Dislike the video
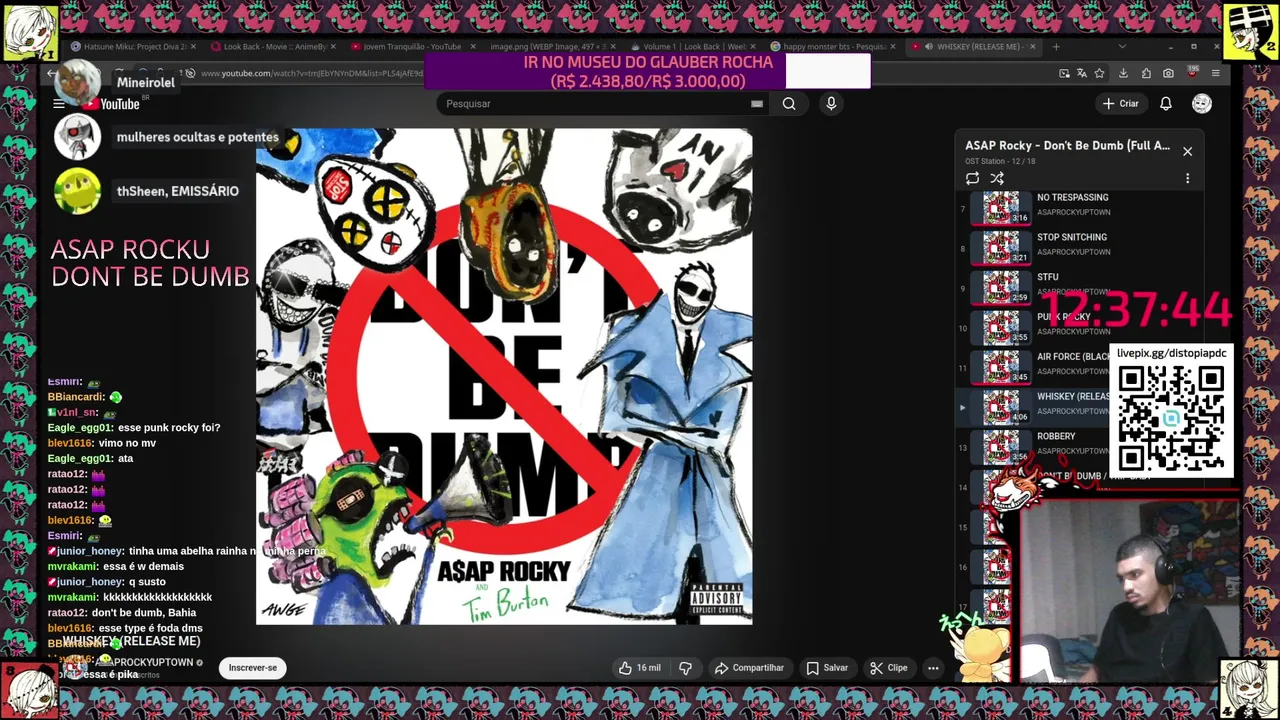 click(x=686, y=668)
